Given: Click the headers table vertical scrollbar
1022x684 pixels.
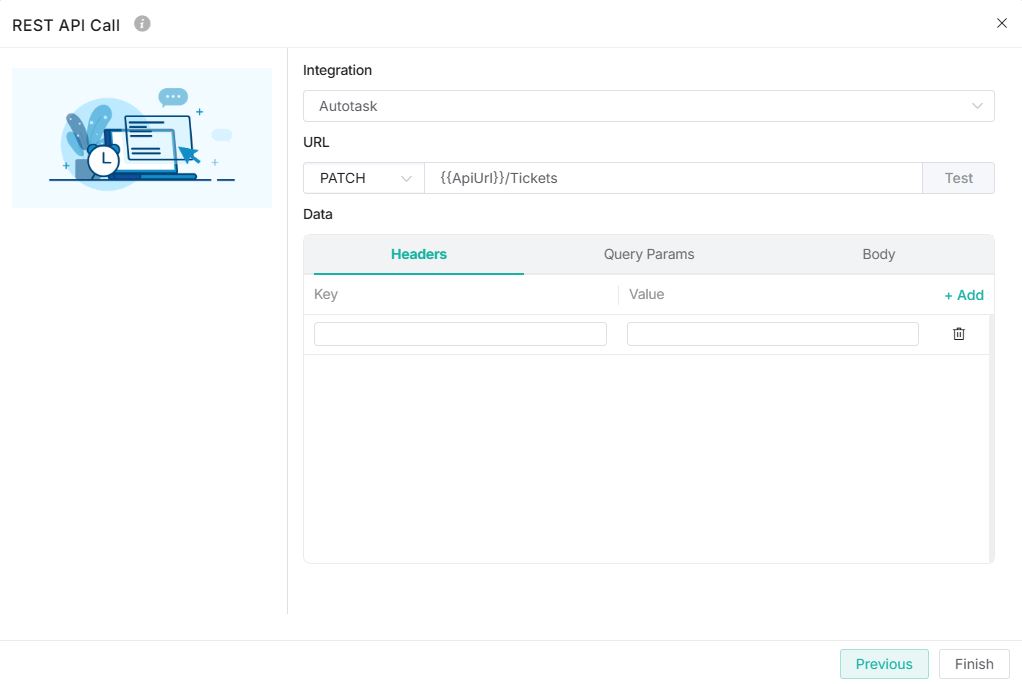Looking at the screenshot, I should point(991,438).
